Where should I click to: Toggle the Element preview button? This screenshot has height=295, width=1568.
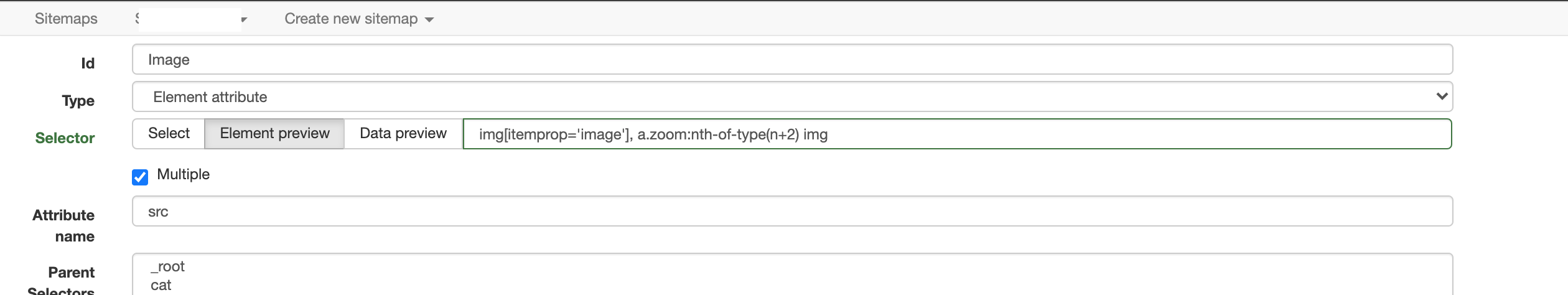274,134
